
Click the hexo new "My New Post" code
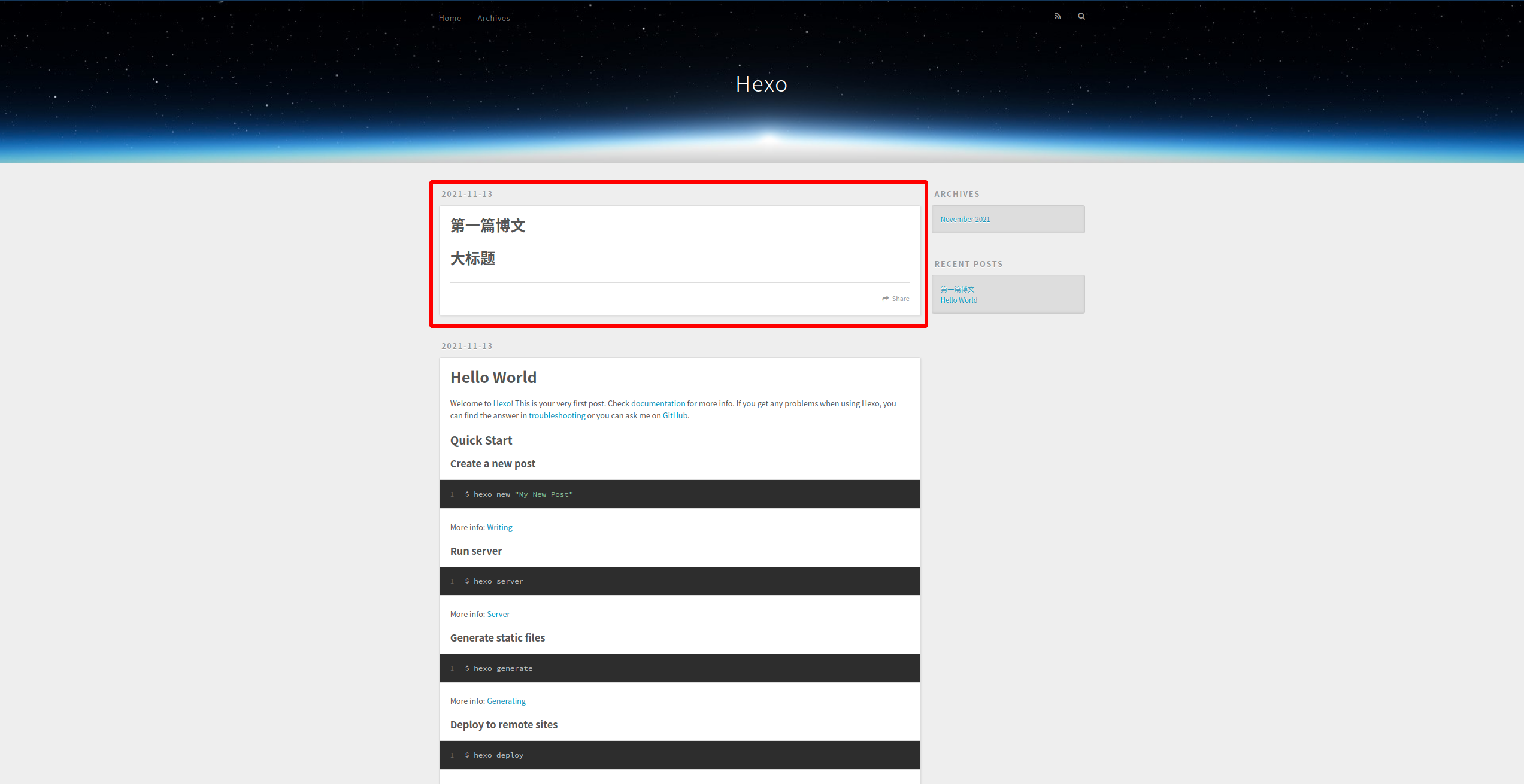point(519,494)
